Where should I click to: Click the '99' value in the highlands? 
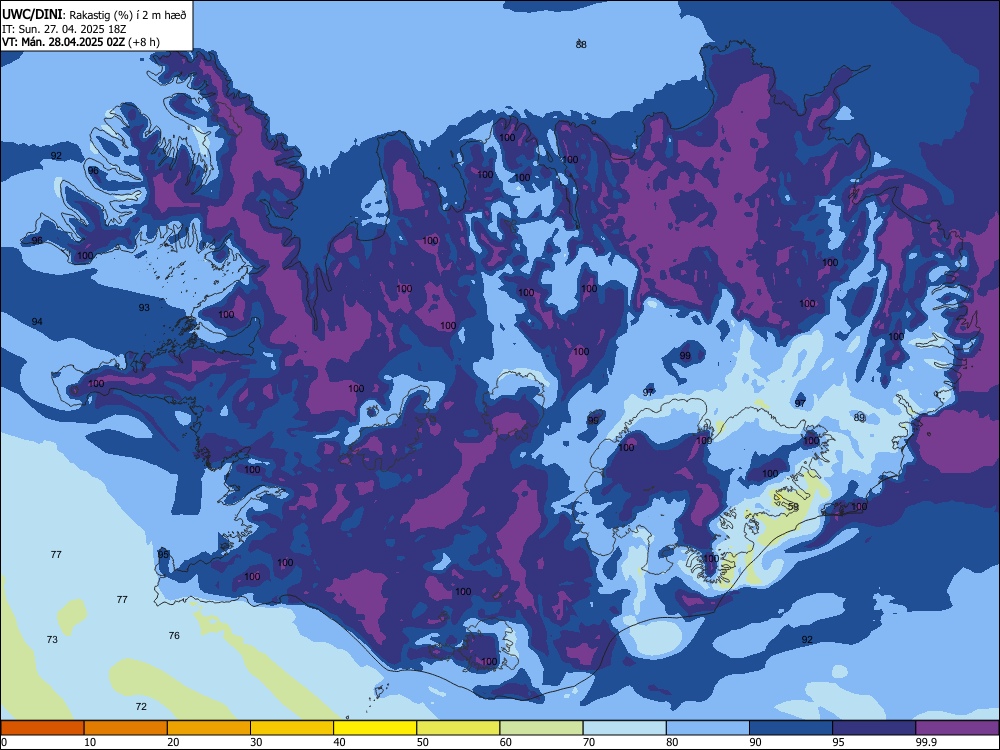point(685,356)
